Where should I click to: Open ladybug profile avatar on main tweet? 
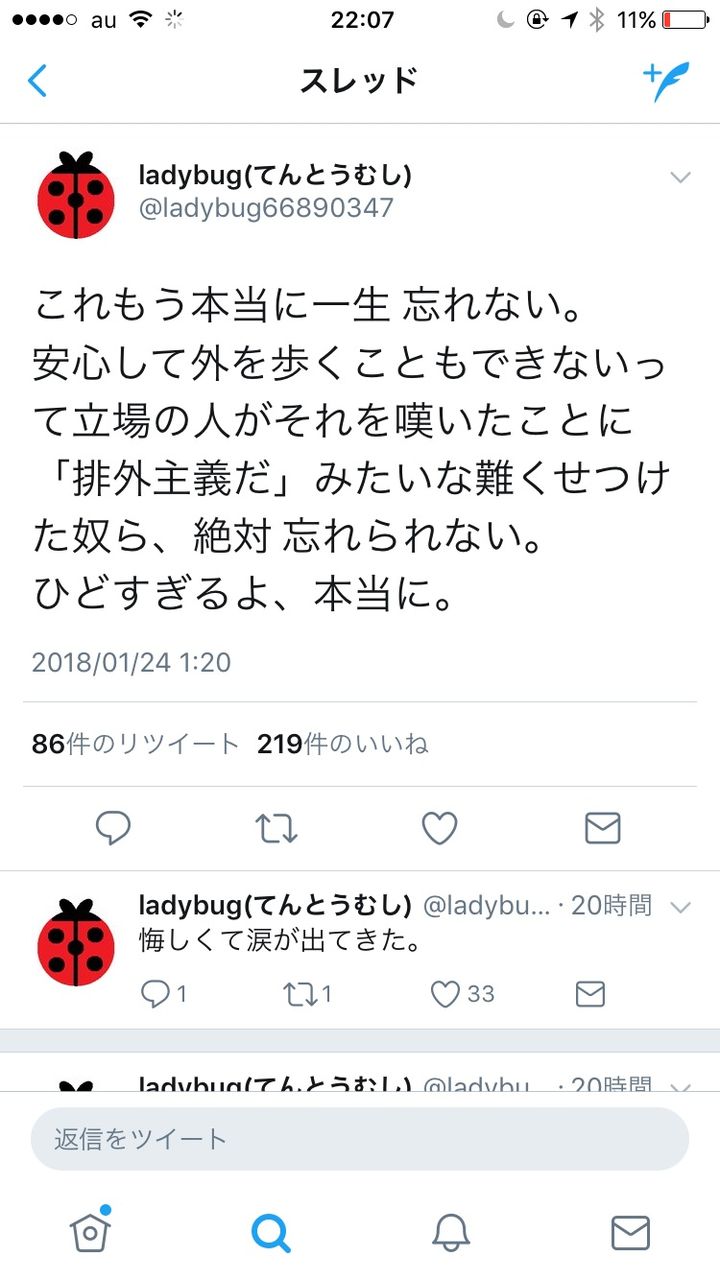[76, 195]
